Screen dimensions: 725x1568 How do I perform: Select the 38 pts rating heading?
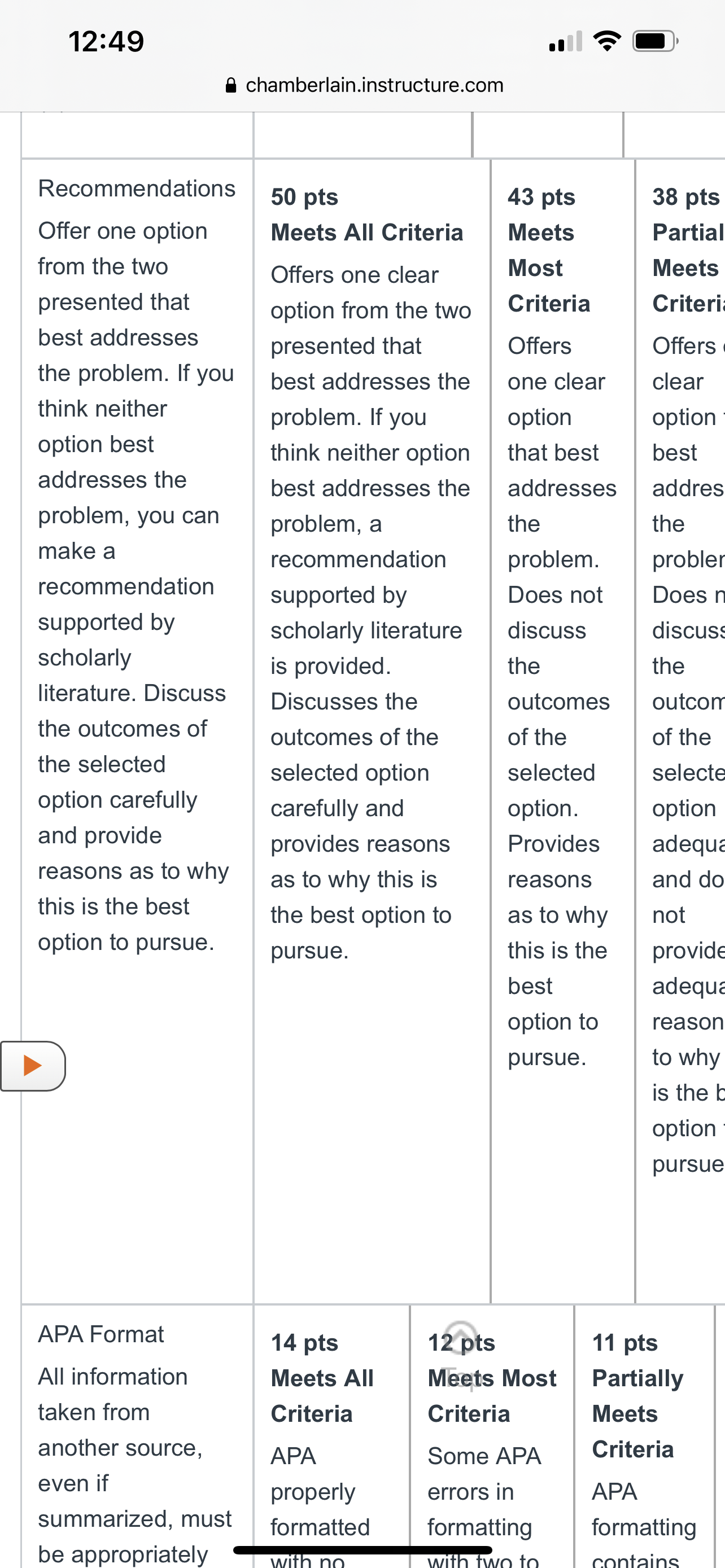click(x=686, y=196)
